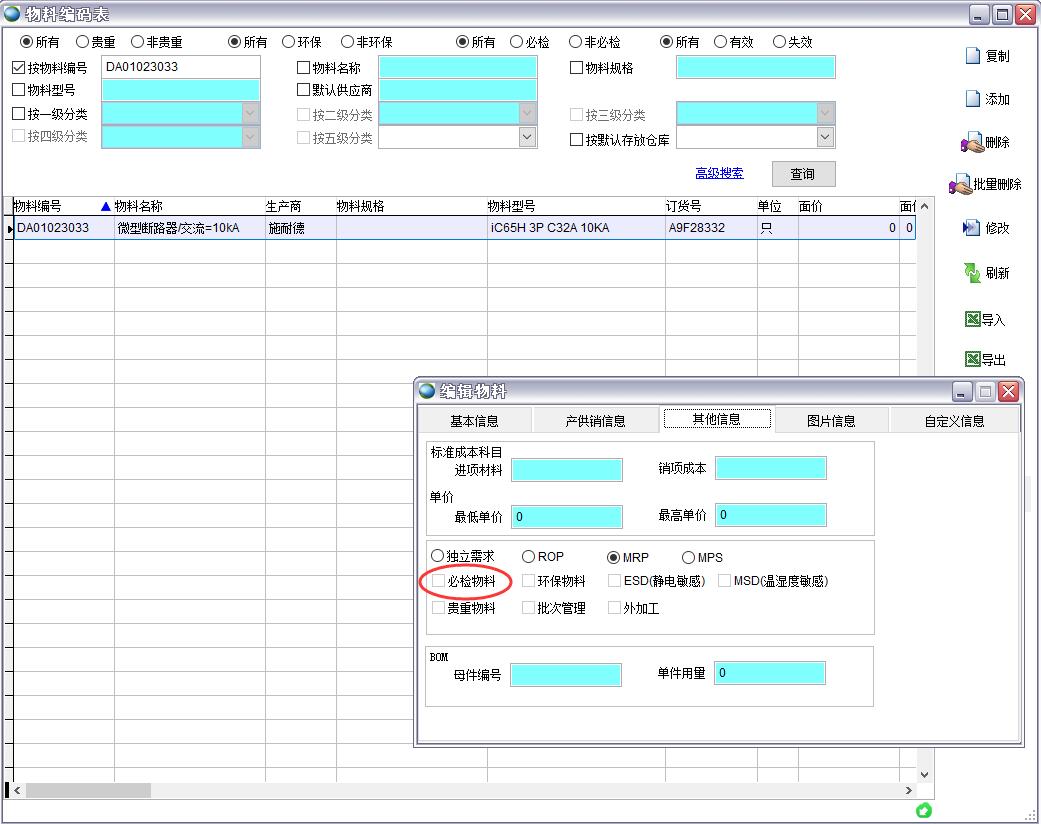Open the 高级搜索 advanced search link
Image resolution: width=1041 pixels, height=824 pixels.
pos(719,174)
